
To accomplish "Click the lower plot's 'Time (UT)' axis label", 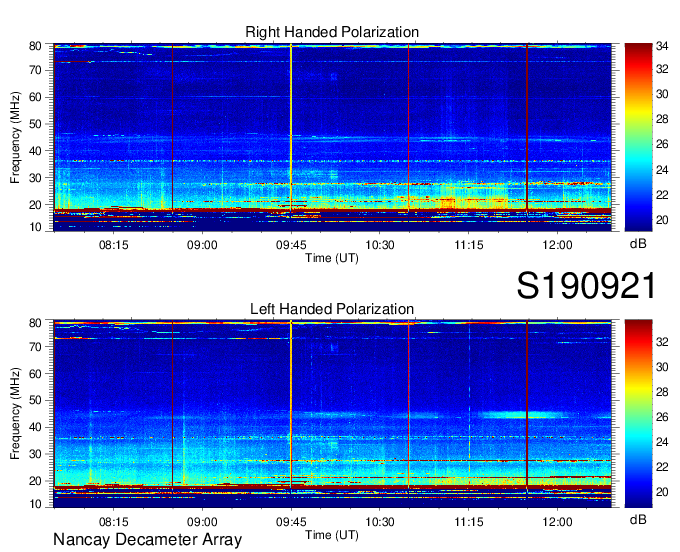I will 332,535.
